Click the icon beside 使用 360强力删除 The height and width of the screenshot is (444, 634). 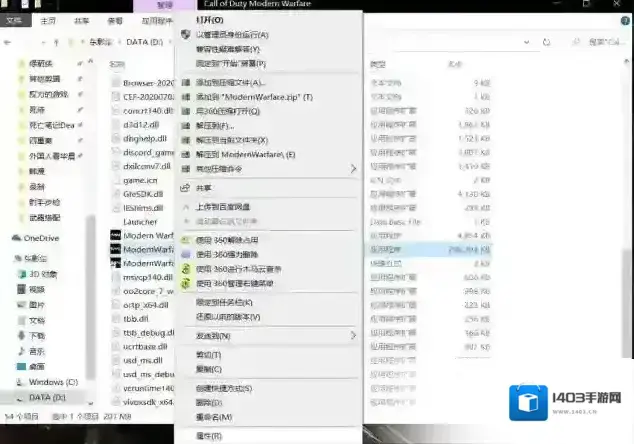coord(186,254)
